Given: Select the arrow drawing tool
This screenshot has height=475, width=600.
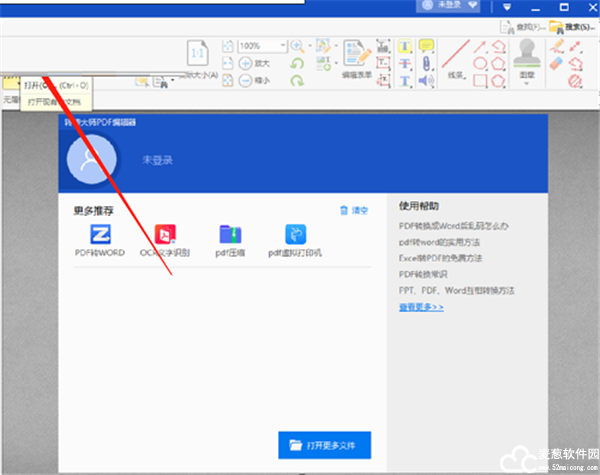Looking at the screenshot, I should point(480,47).
